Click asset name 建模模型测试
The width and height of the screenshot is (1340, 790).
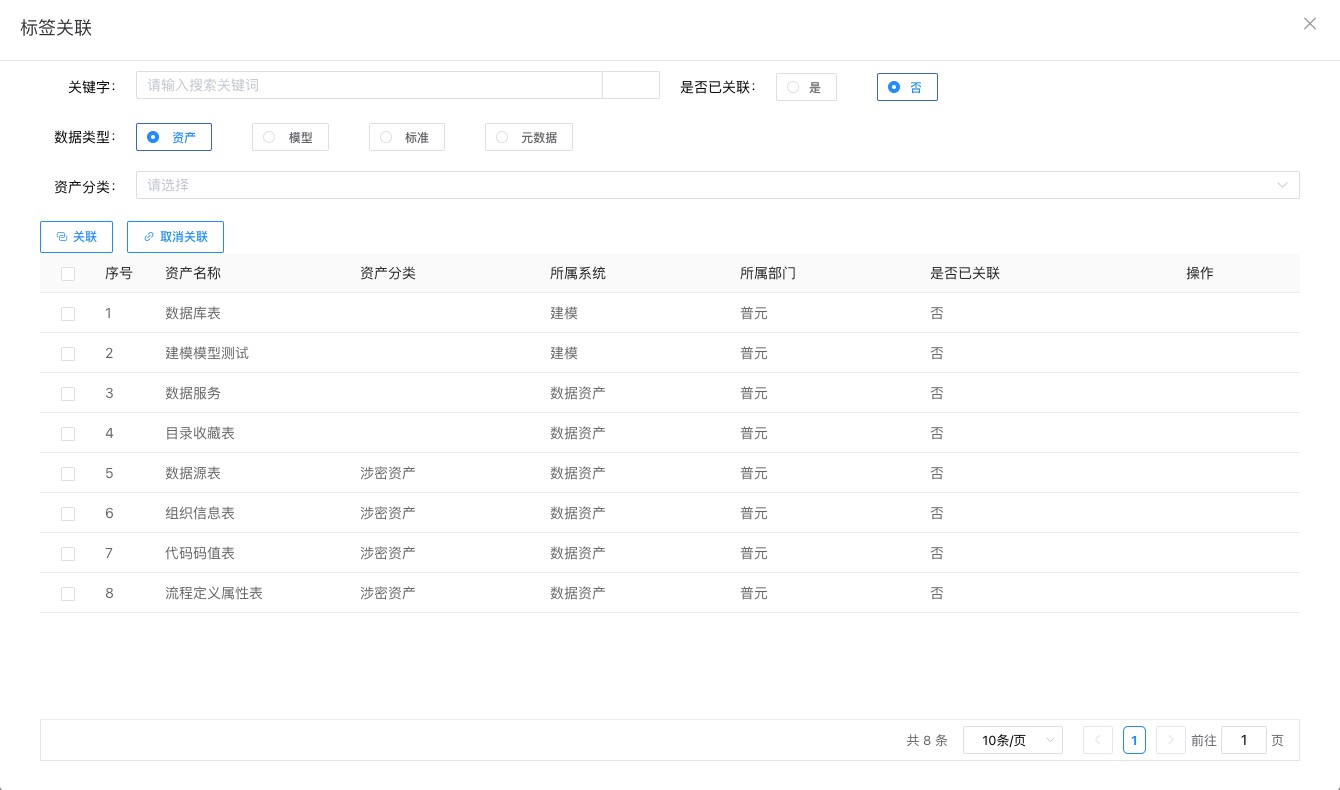(207, 353)
